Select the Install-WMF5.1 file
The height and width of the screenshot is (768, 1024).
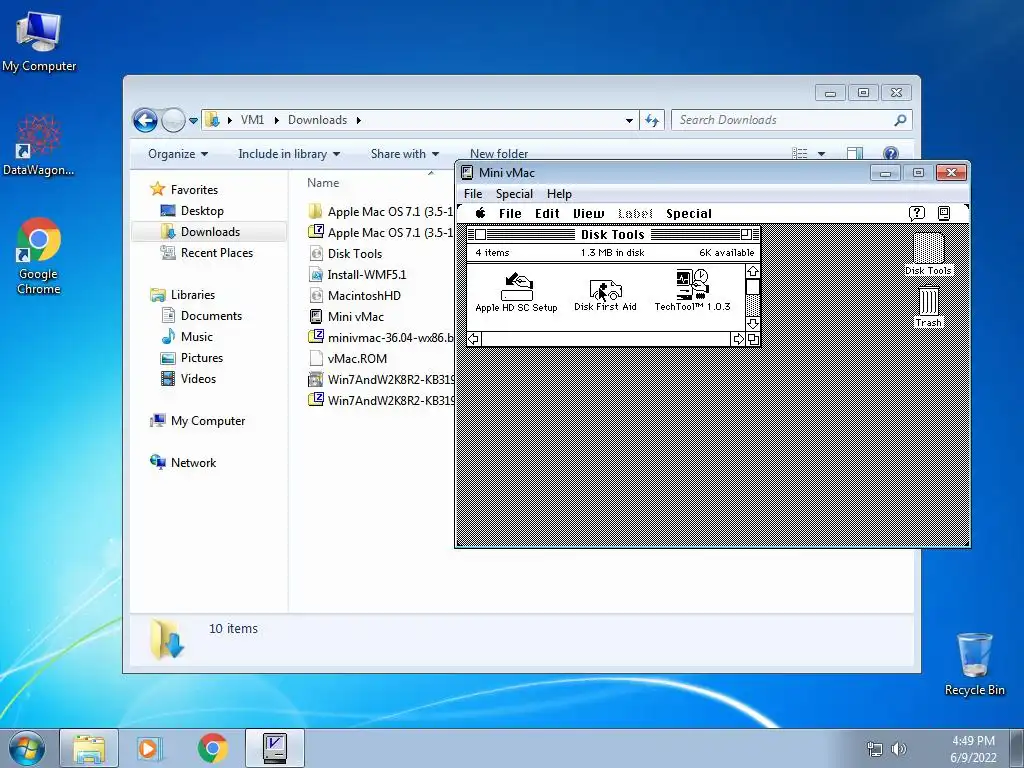coord(366,275)
